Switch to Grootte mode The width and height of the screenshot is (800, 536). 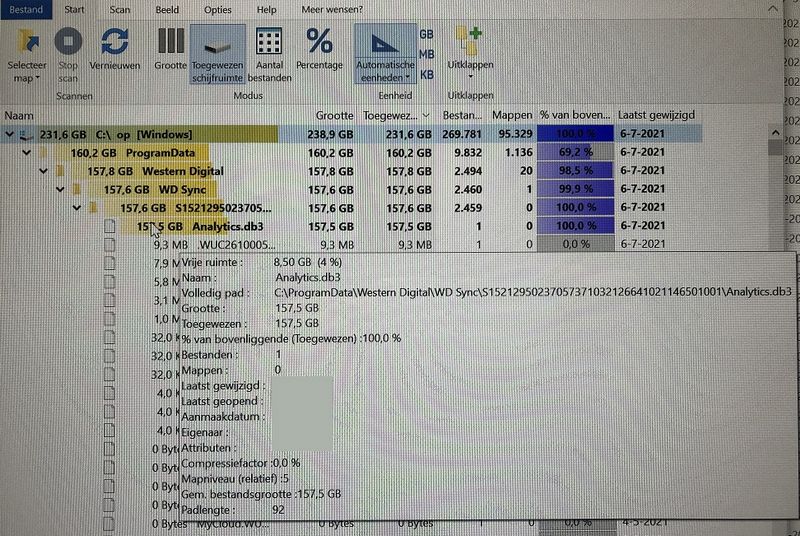(170, 49)
